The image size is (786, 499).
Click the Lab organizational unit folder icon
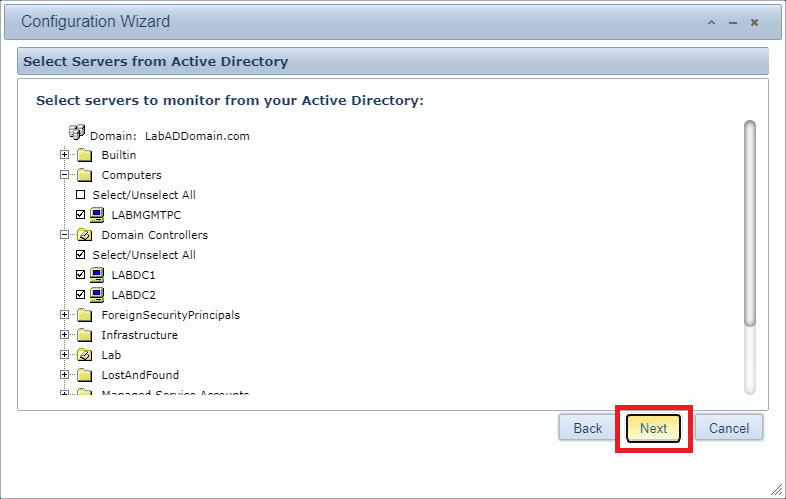coord(84,355)
